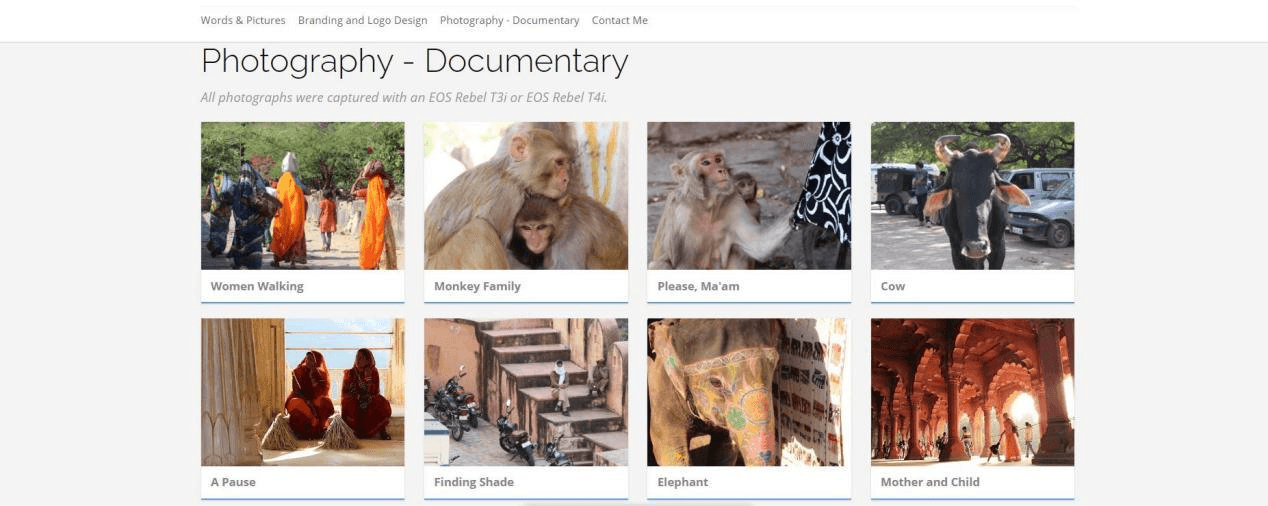Click the Cow caption label

892,286
